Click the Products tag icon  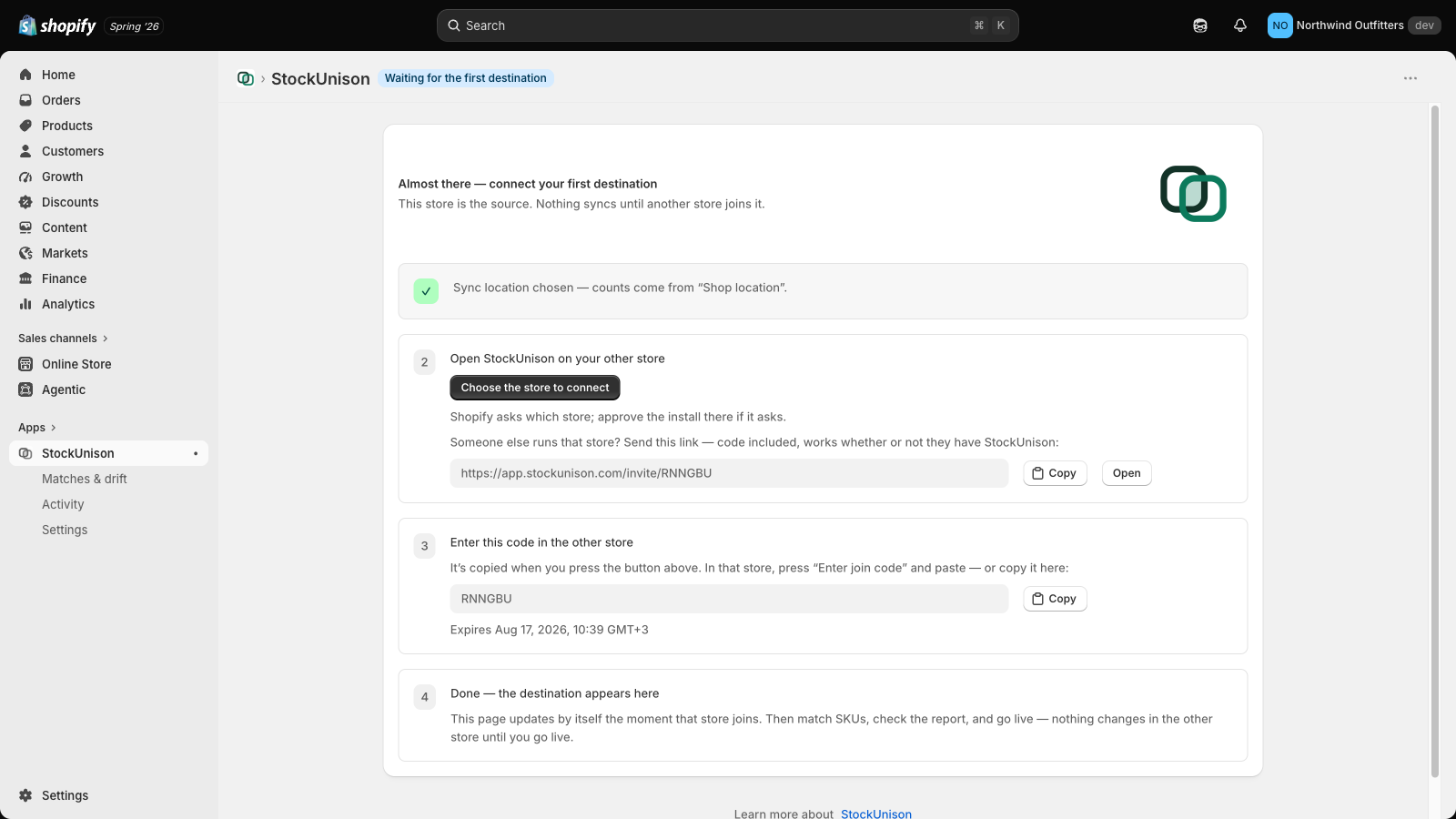[25, 126]
